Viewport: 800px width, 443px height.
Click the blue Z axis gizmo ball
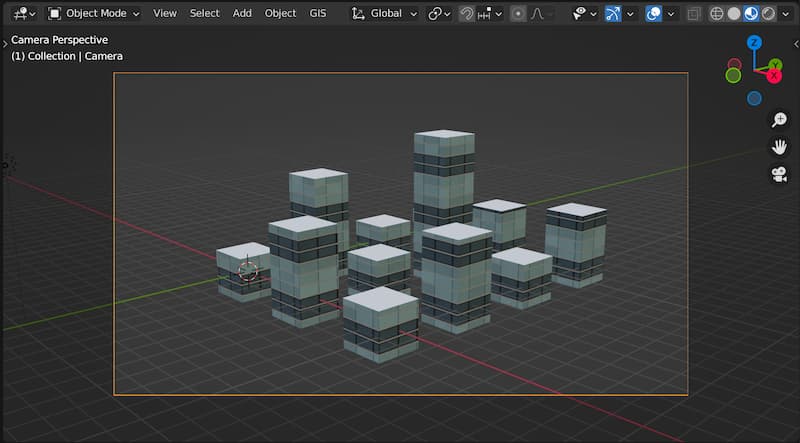[754, 43]
